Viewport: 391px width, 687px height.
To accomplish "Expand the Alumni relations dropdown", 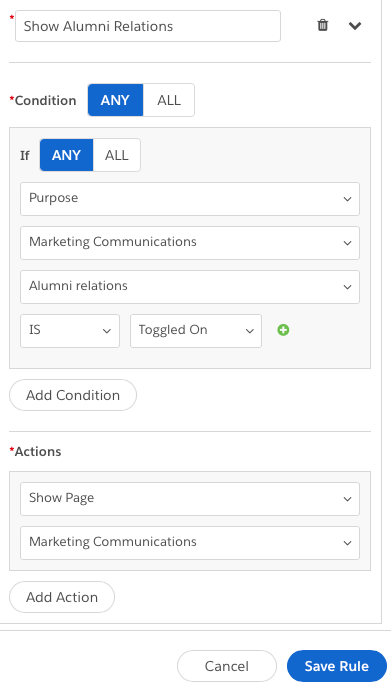I will [190, 287].
